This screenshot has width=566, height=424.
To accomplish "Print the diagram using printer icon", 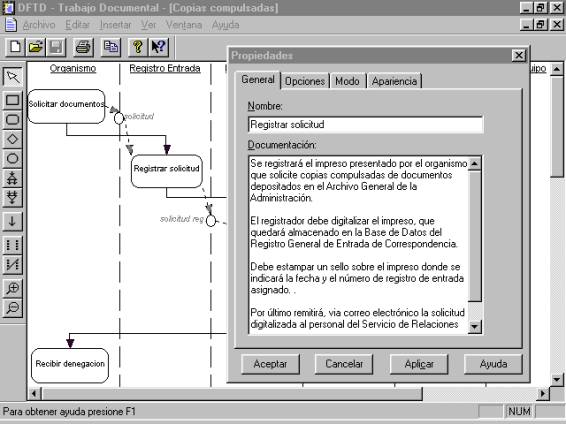I will point(83,47).
